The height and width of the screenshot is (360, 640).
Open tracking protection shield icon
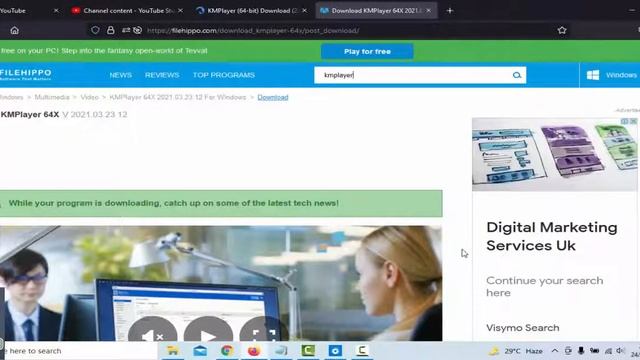pos(95,30)
